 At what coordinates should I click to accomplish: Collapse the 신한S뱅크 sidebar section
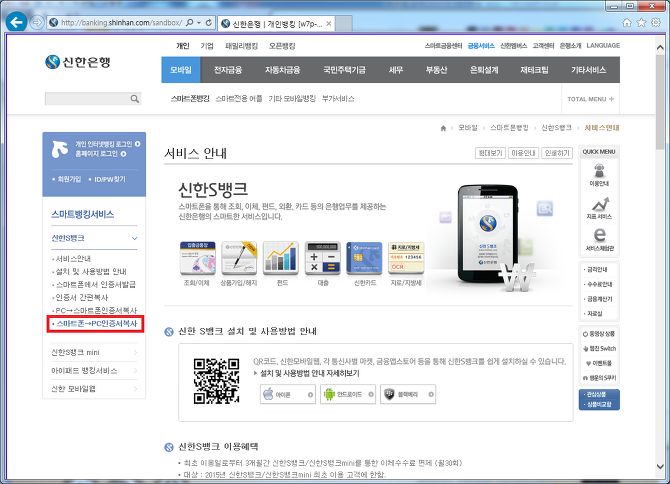(x=134, y=238)
